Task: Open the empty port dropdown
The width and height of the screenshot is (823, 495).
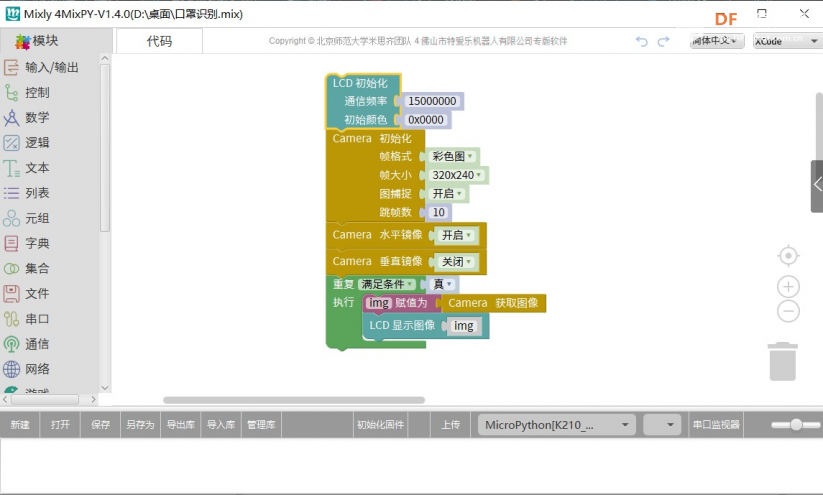Action: coord(662,425)
